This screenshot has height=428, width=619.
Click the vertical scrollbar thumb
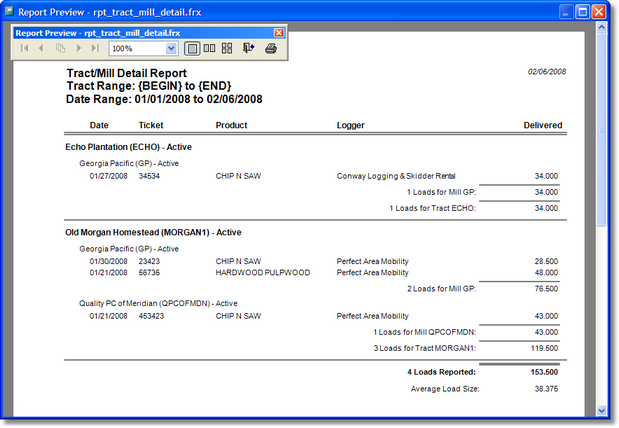602,130
